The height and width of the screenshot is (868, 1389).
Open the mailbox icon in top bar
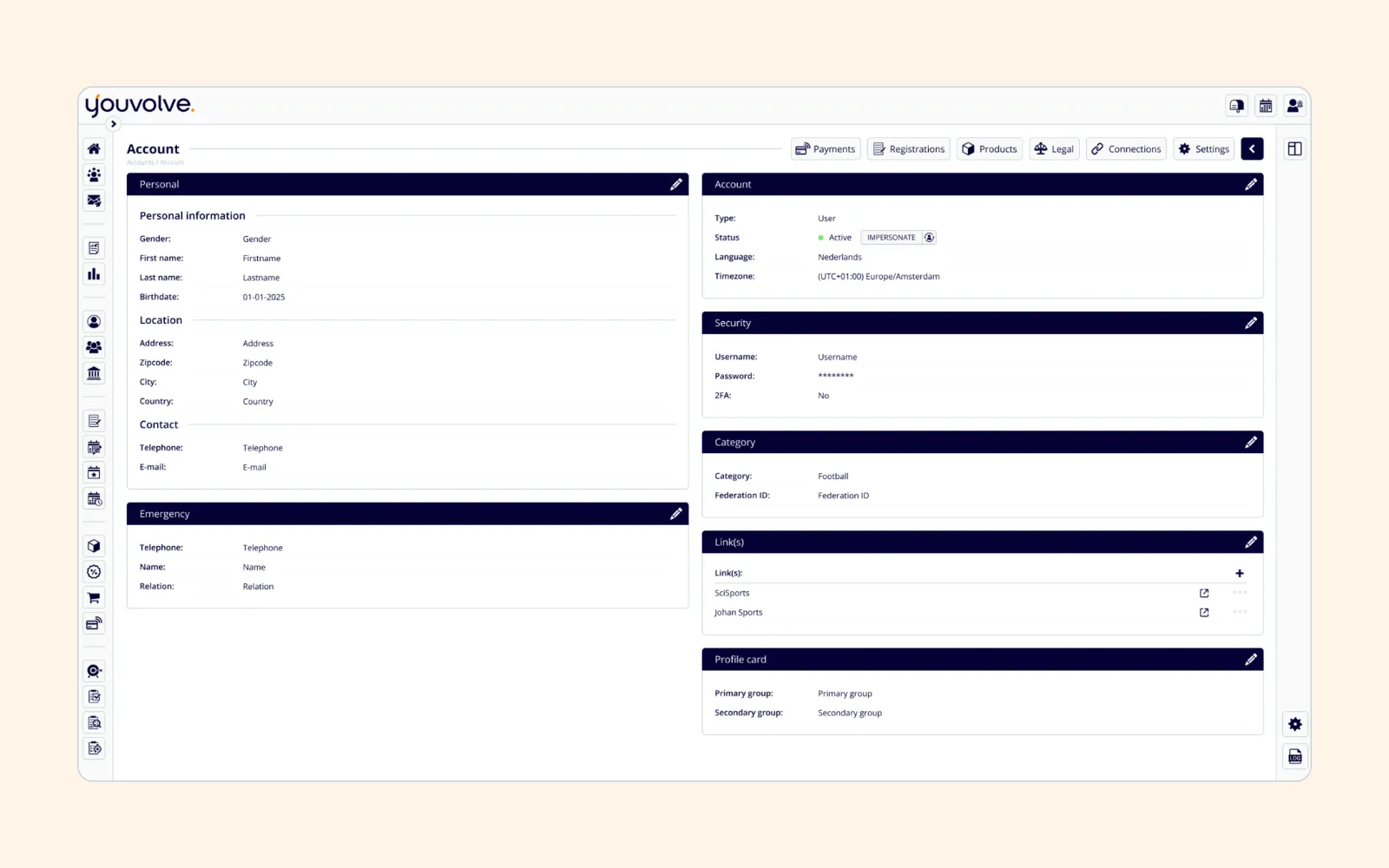click(1236, 106)
